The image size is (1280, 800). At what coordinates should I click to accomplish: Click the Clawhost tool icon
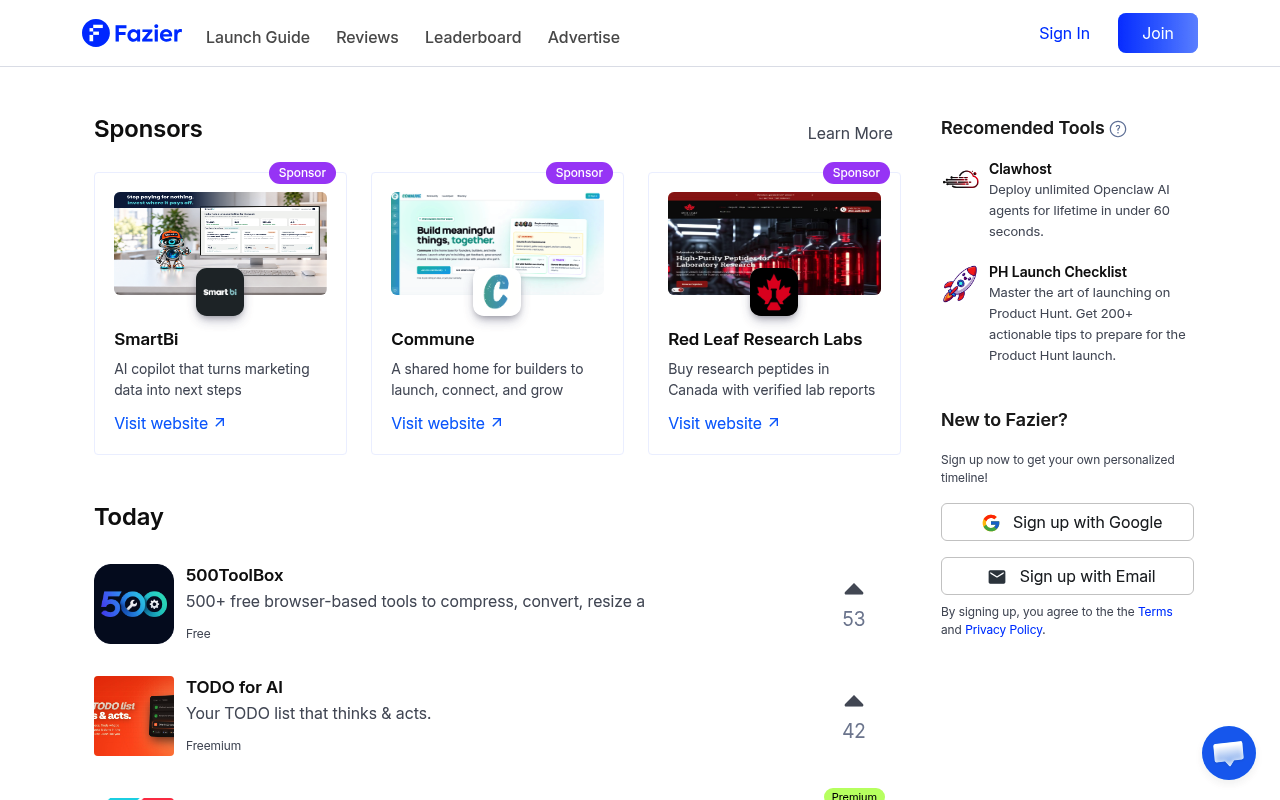tap(960, 179)
